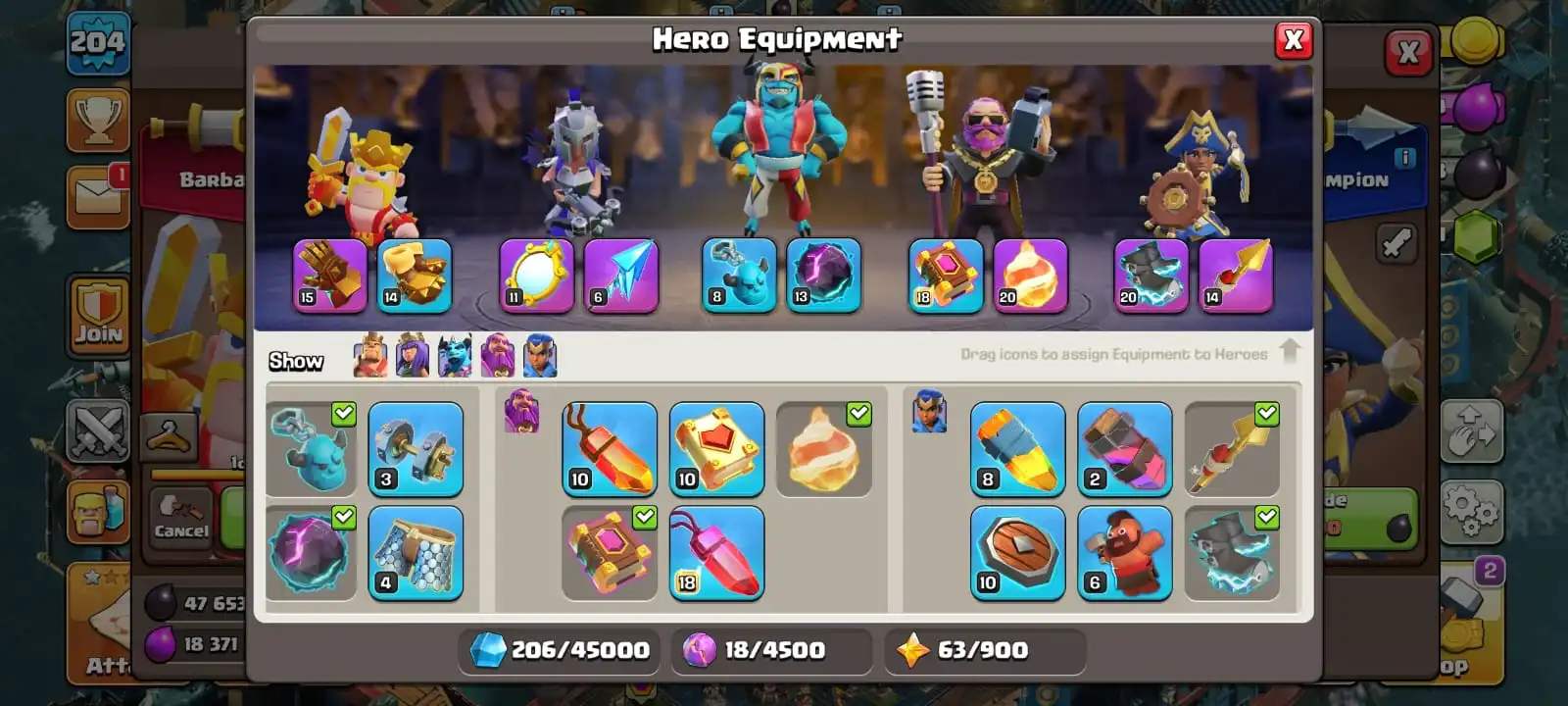Select the level 3 Seeking Shield equipment
Viewport: 1568px width, 706px height.
click(x=416, y=449)
